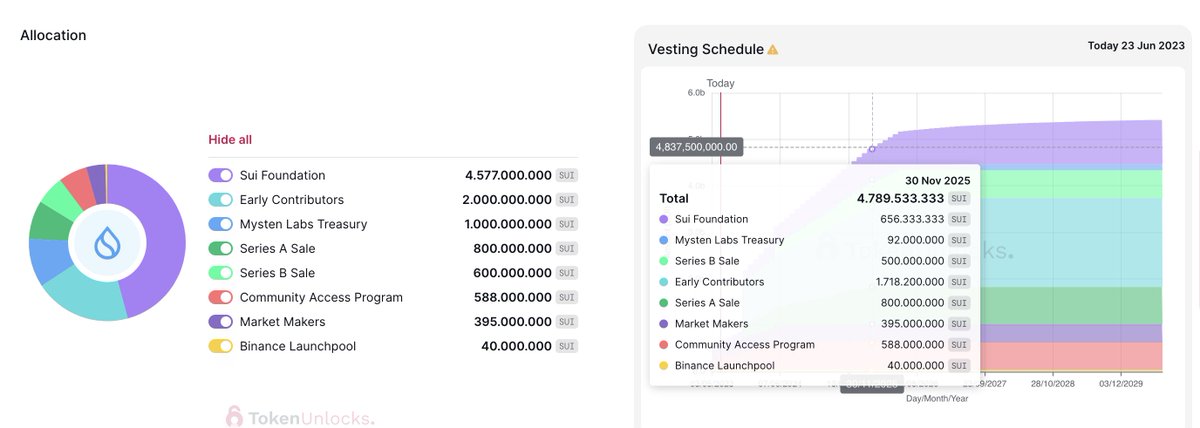Image resolution: width=1200 pixels, height=428 pixels.
Task: Toggle the Mysten Labs Treasury switch
Action: [x=221, y=224]
